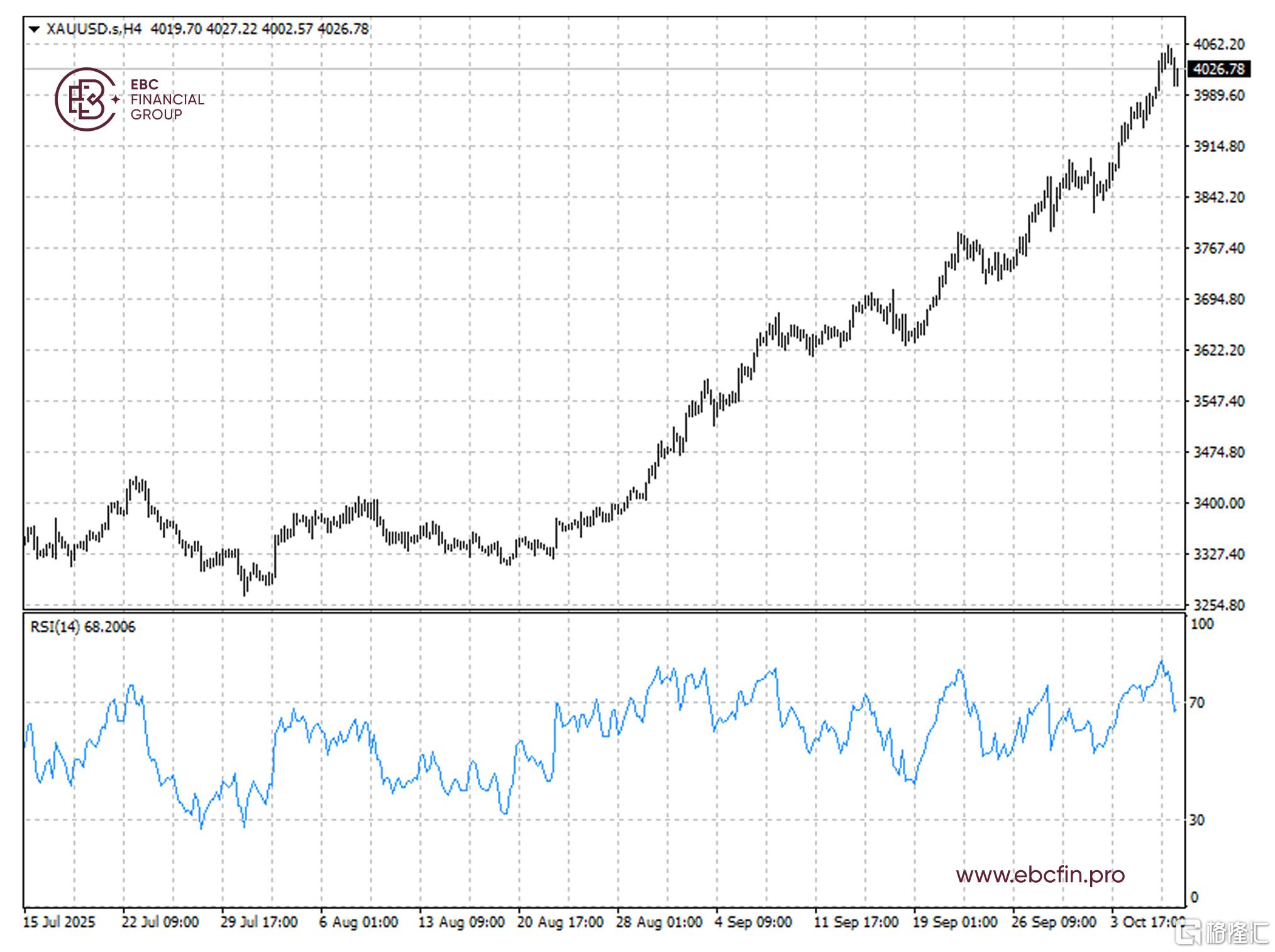Screen dimensions: 1275x952
Task: Select the 15 Jul 2025 date label
Action: tap(59, 922)
